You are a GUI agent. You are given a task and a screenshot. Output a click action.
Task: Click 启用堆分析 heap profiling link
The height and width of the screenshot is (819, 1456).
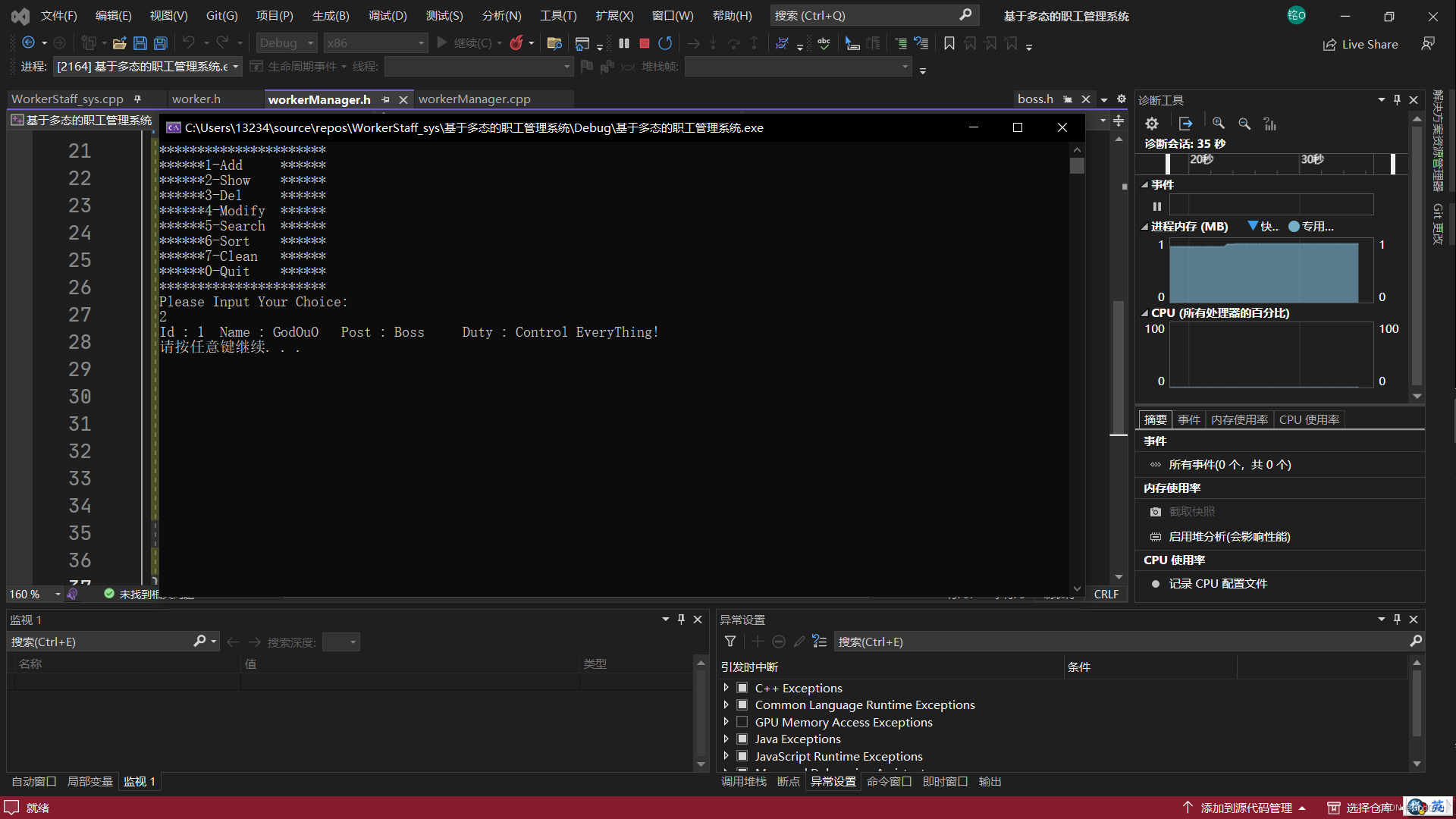click(x=1228, y=536)
